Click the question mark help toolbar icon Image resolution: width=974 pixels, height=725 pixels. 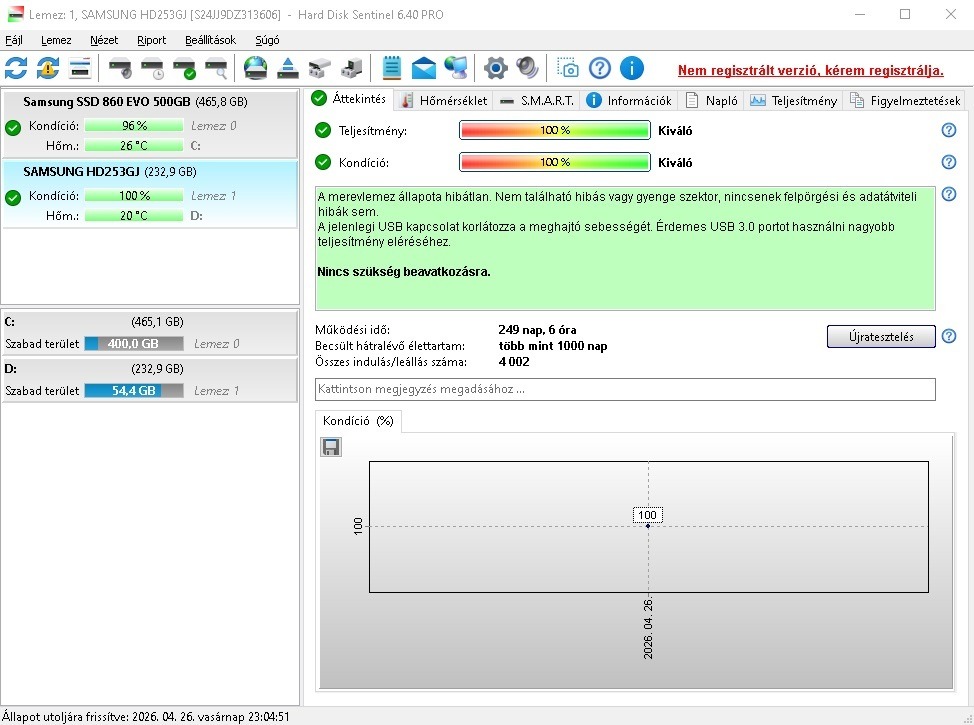599,68
